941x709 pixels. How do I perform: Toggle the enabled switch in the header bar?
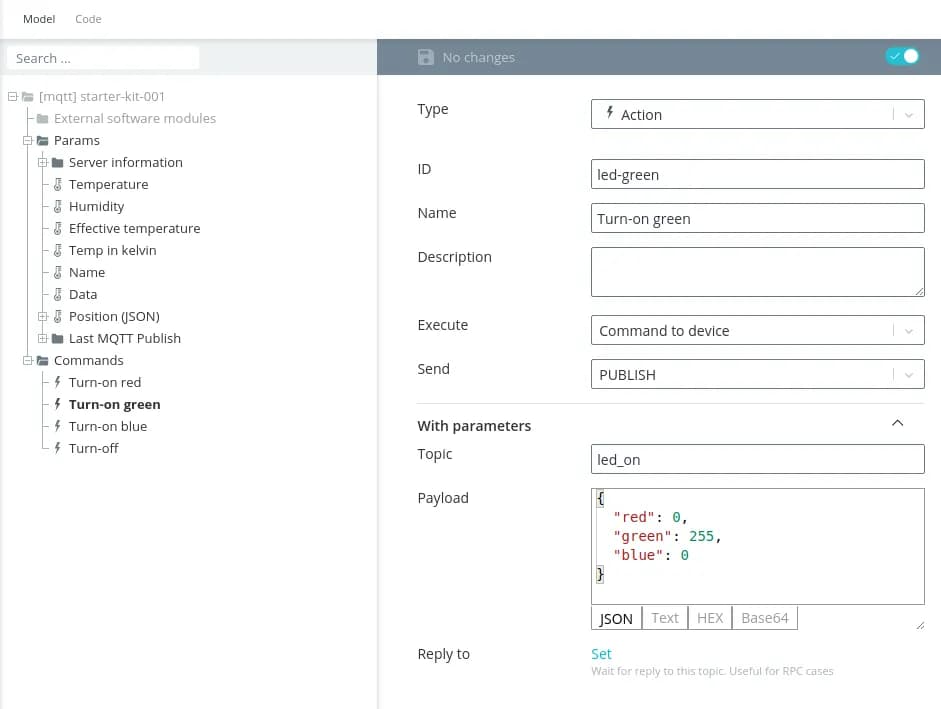pos(901,57)
